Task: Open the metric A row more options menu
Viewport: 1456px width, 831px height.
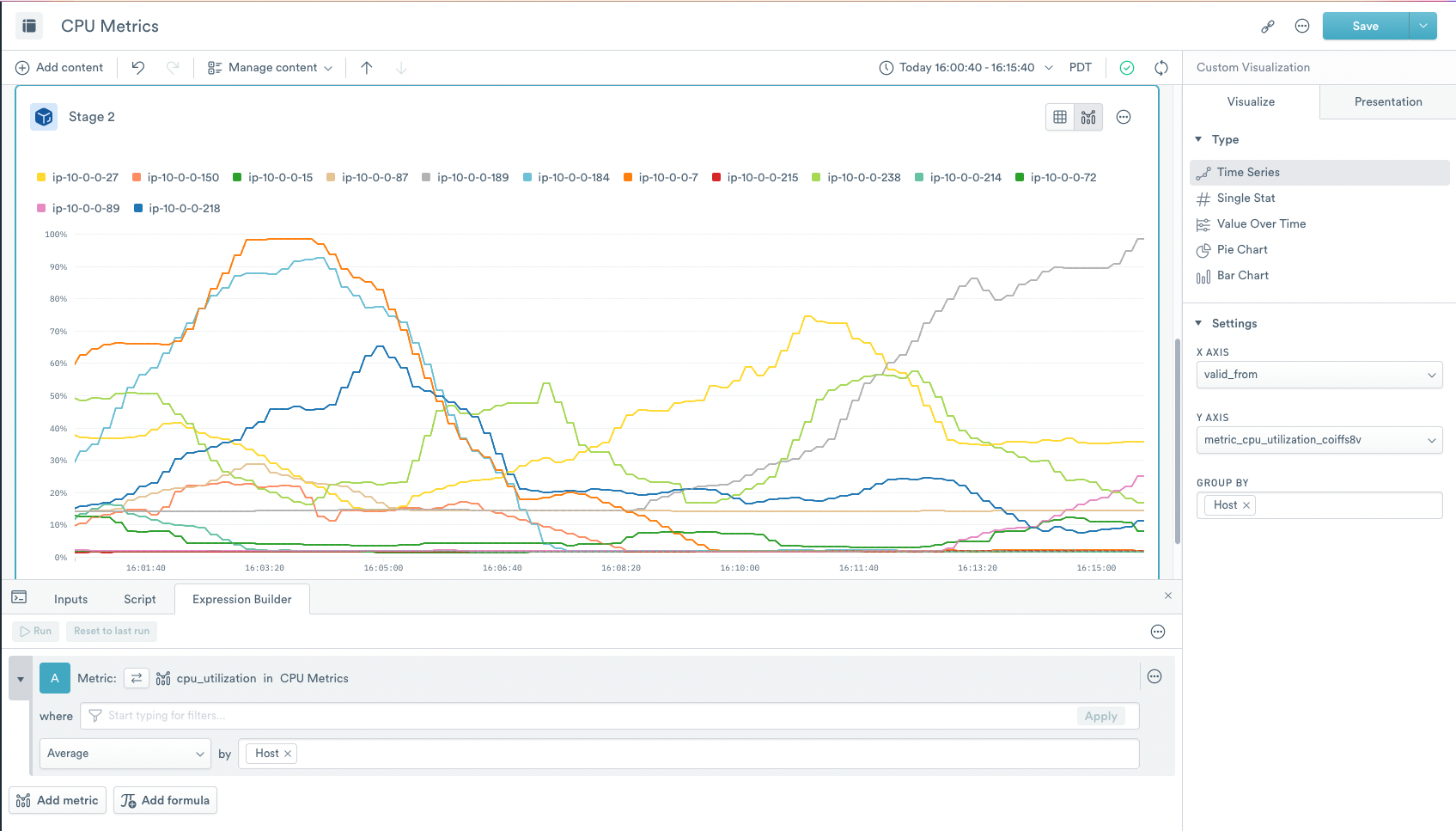Action: click(1154, 676)
